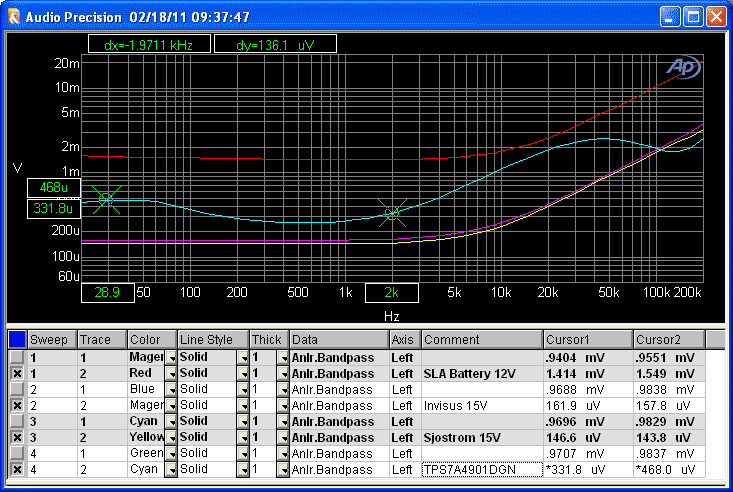Open color dropdown for the Red trace
733x492 pixels.
click(x=171, y=374)
